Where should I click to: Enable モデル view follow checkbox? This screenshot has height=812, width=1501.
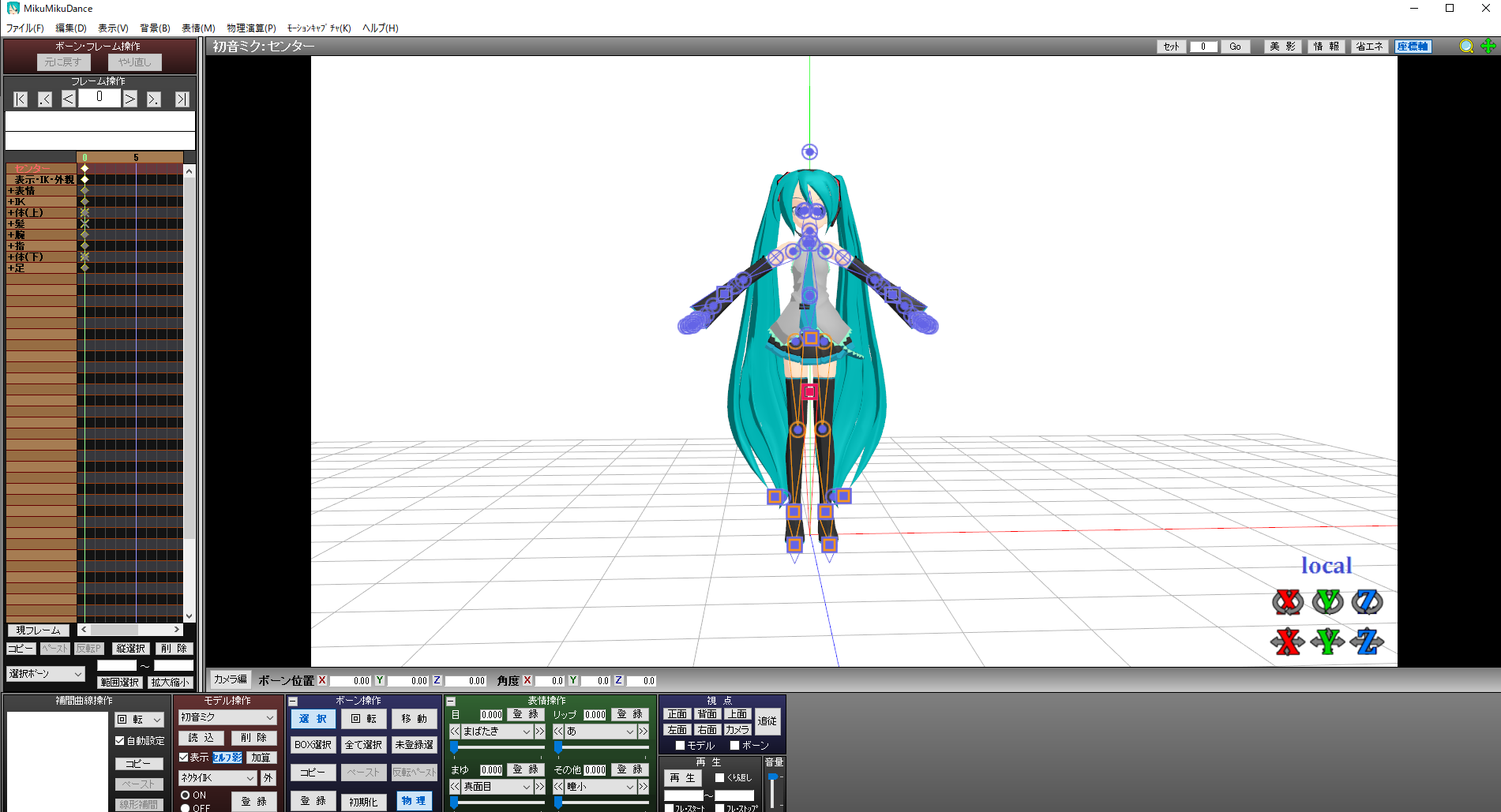point(680,746)
